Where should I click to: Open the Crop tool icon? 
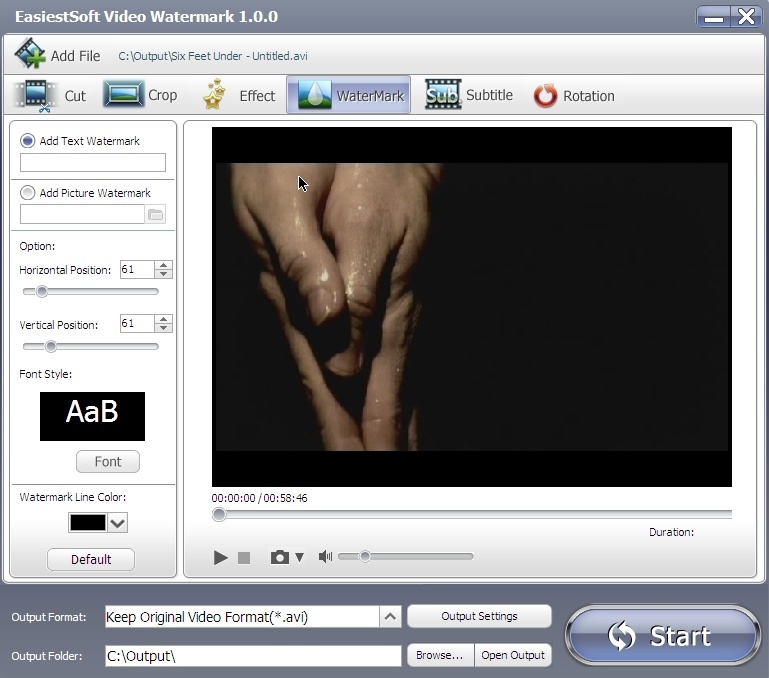(123, 94)
